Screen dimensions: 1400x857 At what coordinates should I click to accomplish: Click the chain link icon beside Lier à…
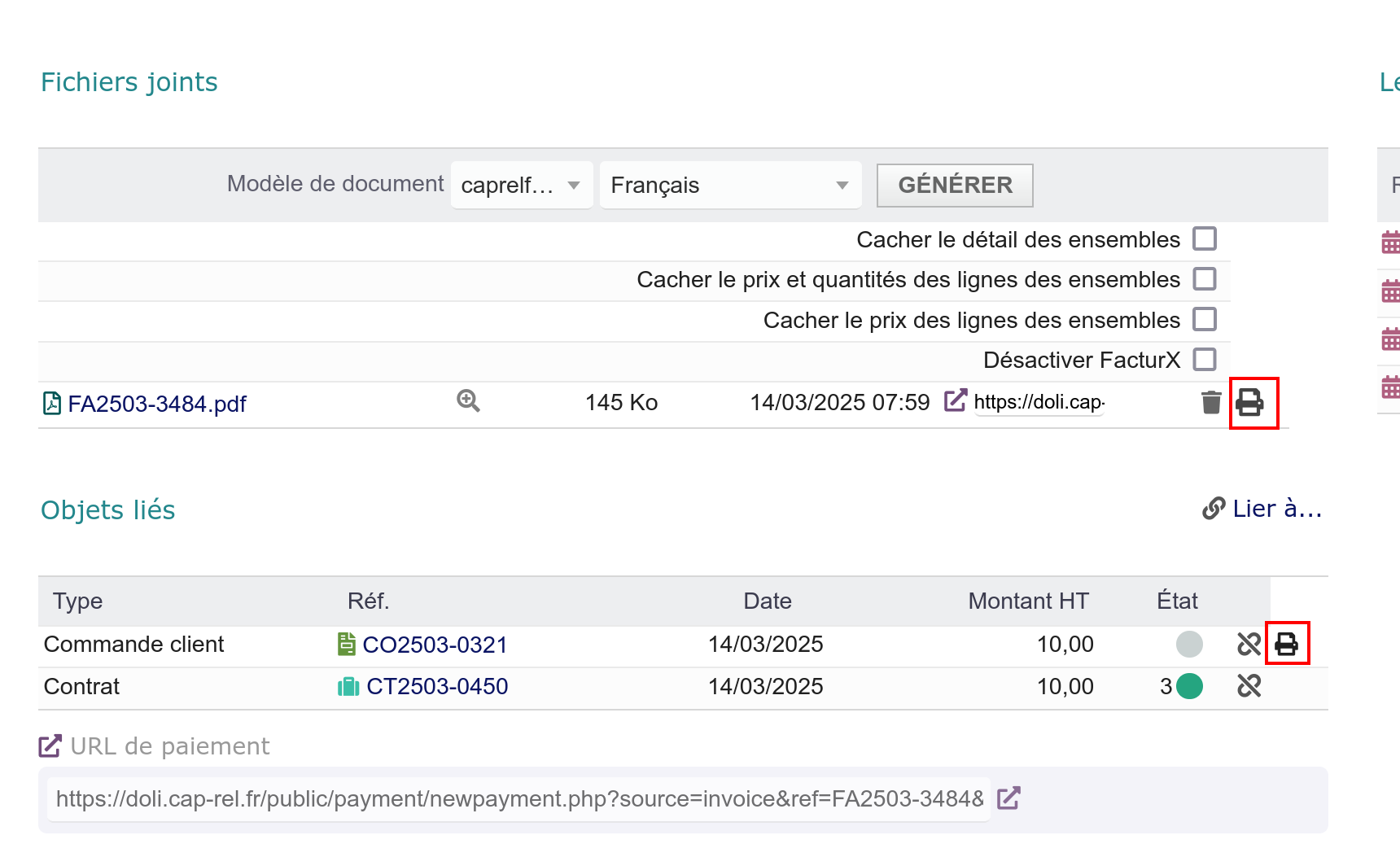click(1214, 509)
